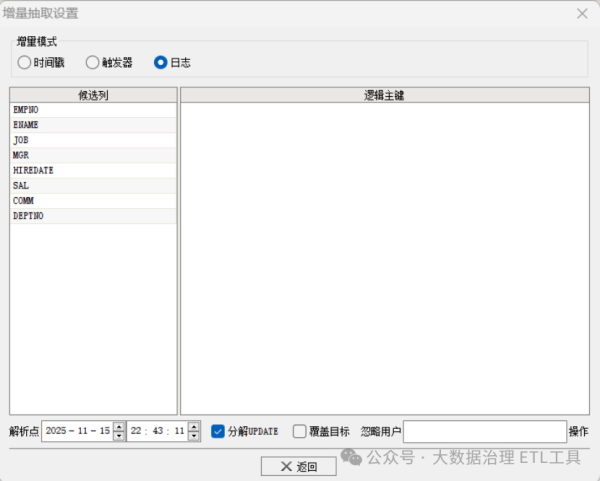The width and height of the screenshot is (600, 481).
Task: Select COMM in the candidate columns
Action: (x=93, y=201)
